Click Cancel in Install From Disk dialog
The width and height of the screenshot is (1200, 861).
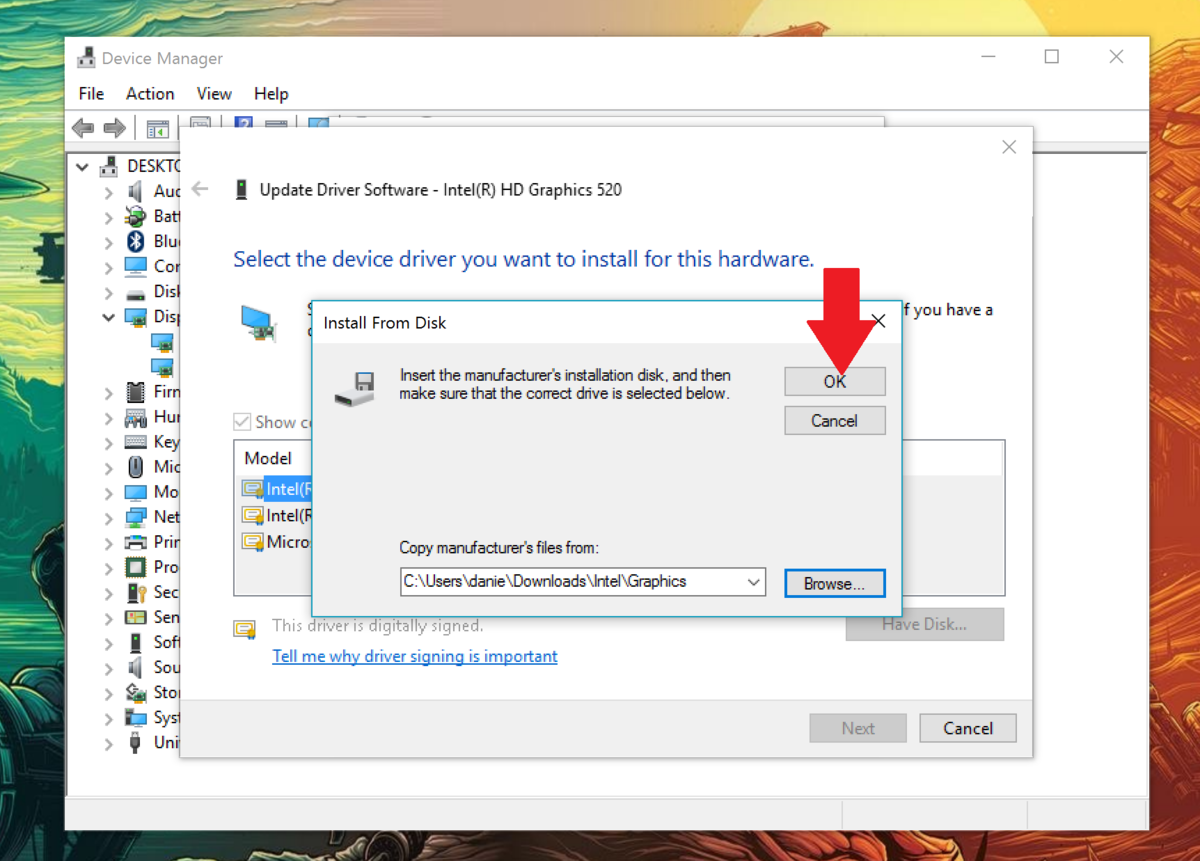835,421
